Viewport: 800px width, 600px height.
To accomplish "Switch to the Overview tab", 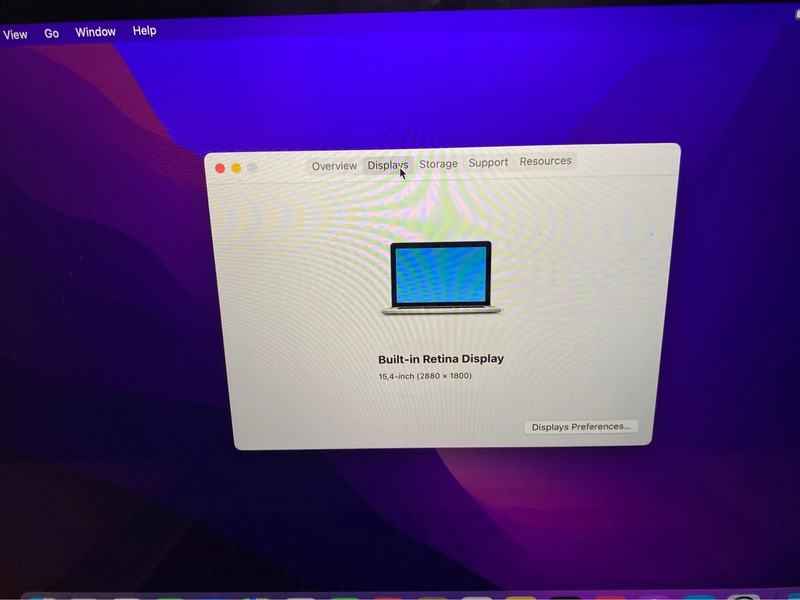I will 334,166.
